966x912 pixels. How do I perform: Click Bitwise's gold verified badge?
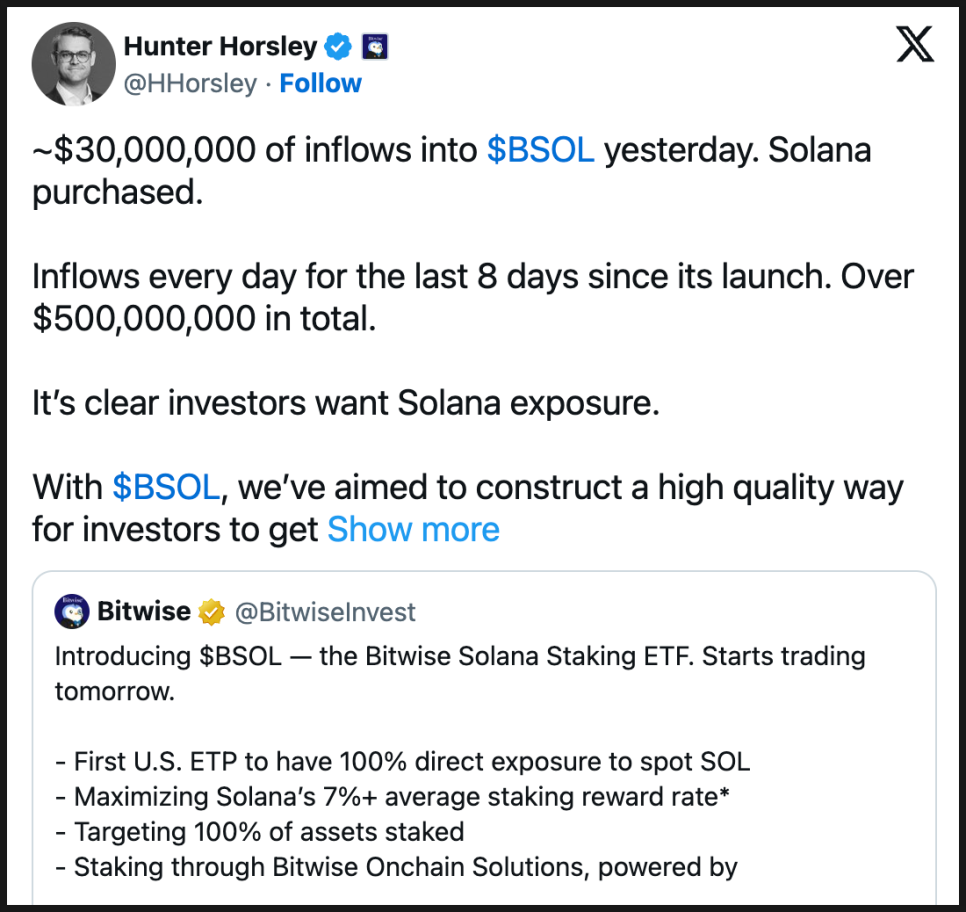click(211, 612)
